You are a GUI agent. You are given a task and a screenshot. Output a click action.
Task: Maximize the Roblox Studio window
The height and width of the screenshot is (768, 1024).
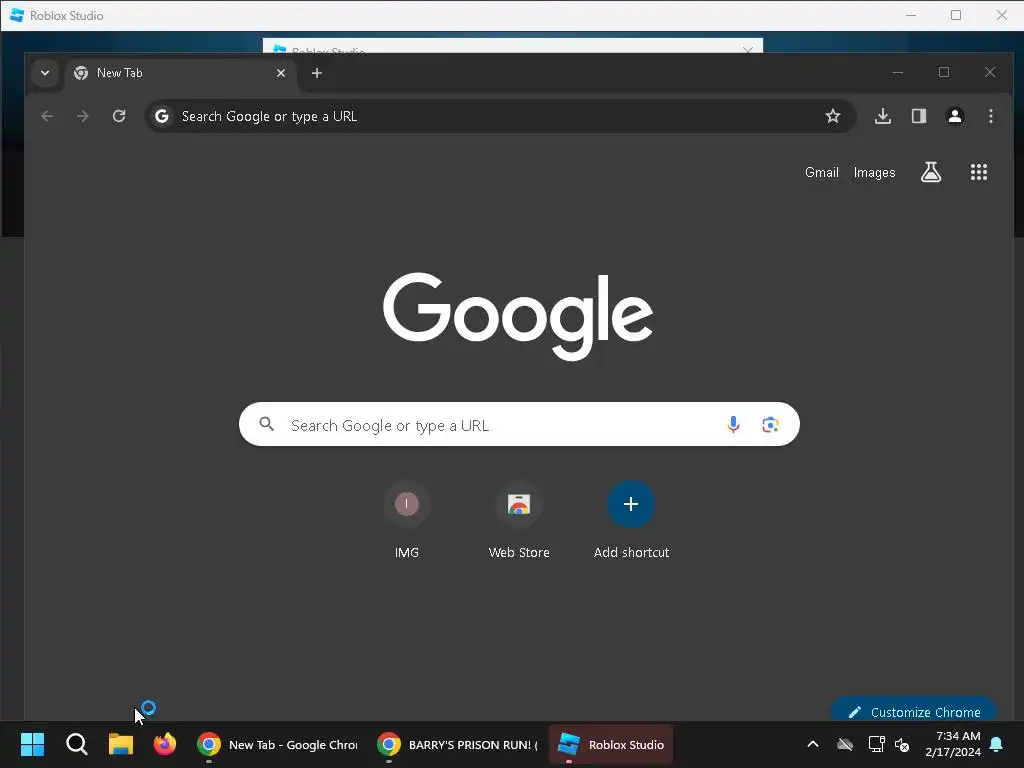pyautogui.click(x=956, y=15)
